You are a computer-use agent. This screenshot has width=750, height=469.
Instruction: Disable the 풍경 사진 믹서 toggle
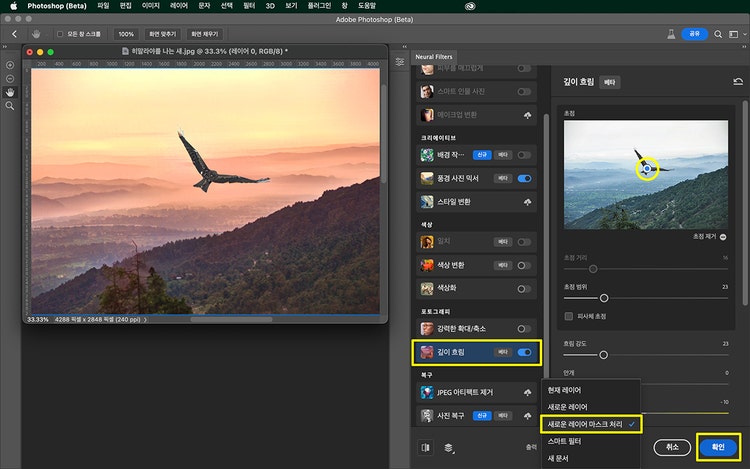point(524,179)
